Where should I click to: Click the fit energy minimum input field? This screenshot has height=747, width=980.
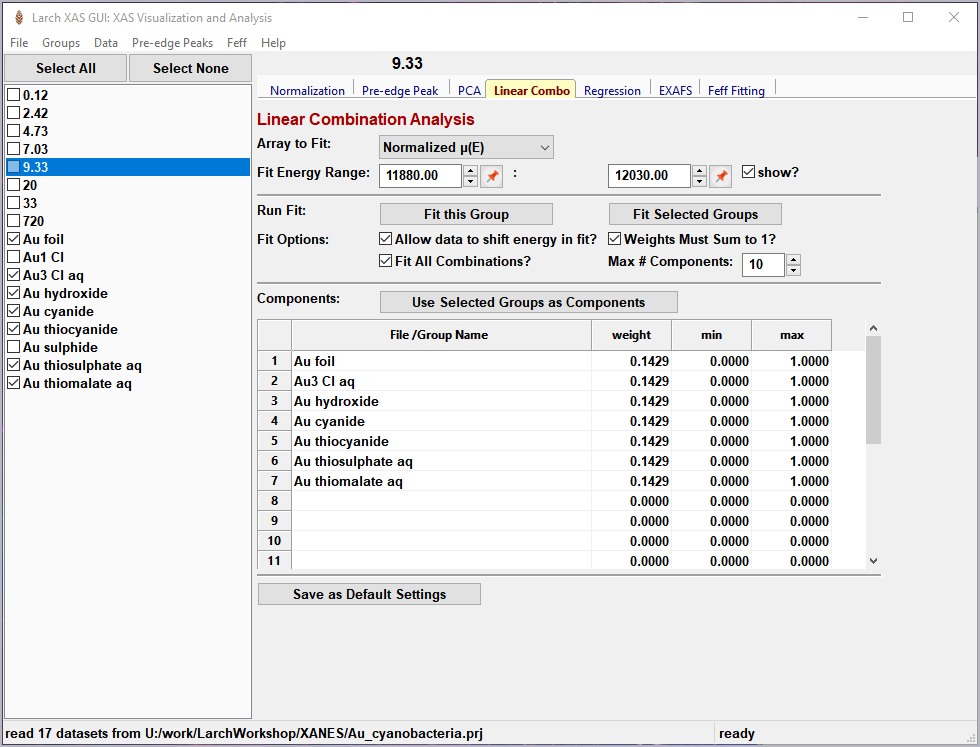click(420, 176)
